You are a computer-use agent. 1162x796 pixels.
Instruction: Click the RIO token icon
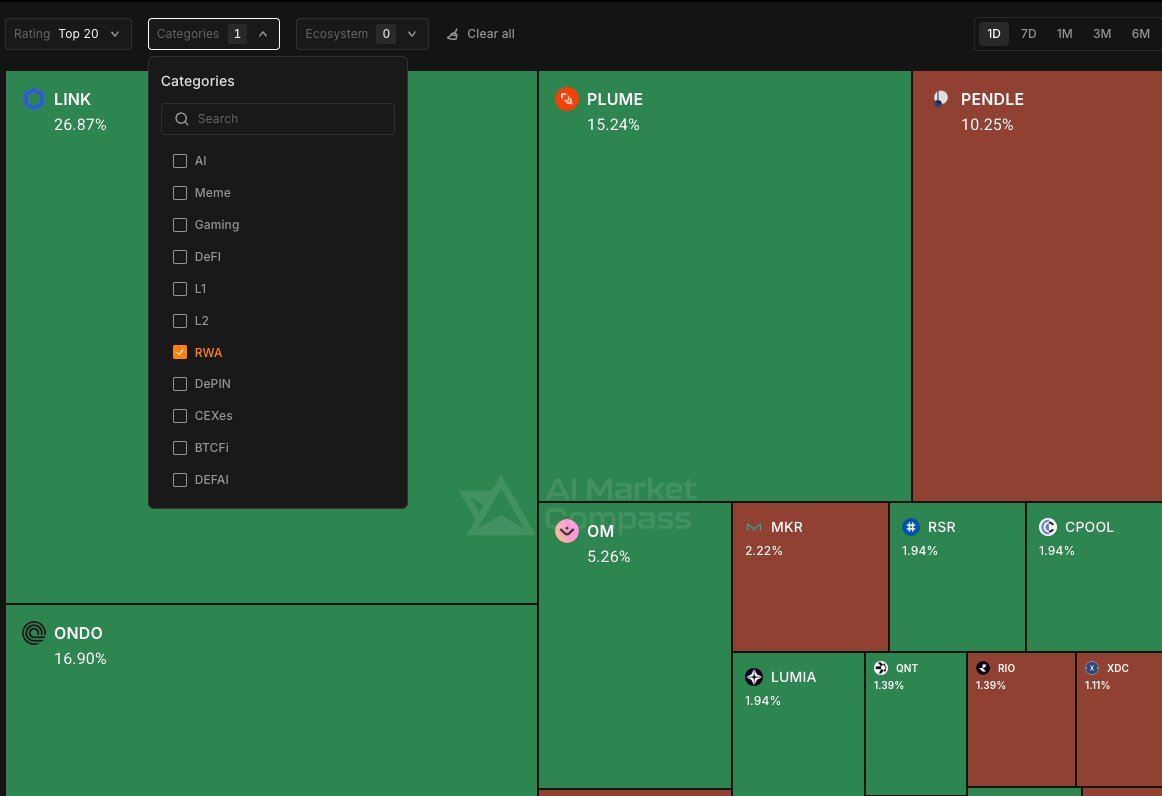[983, 668]
